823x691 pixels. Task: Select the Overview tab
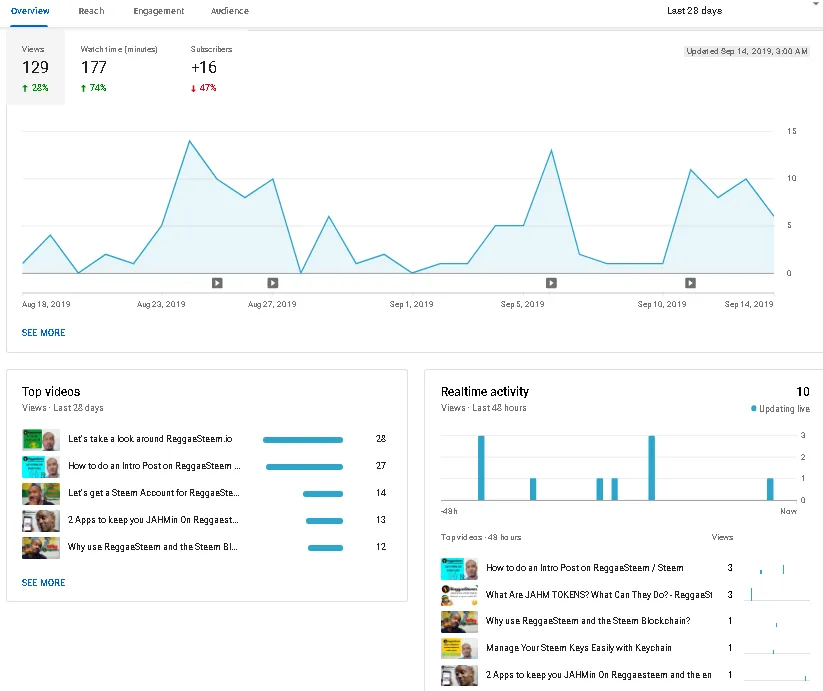coord(30,11)
